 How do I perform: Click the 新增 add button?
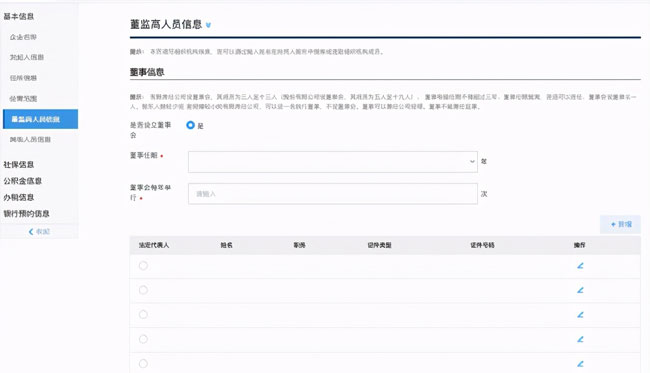620,224
